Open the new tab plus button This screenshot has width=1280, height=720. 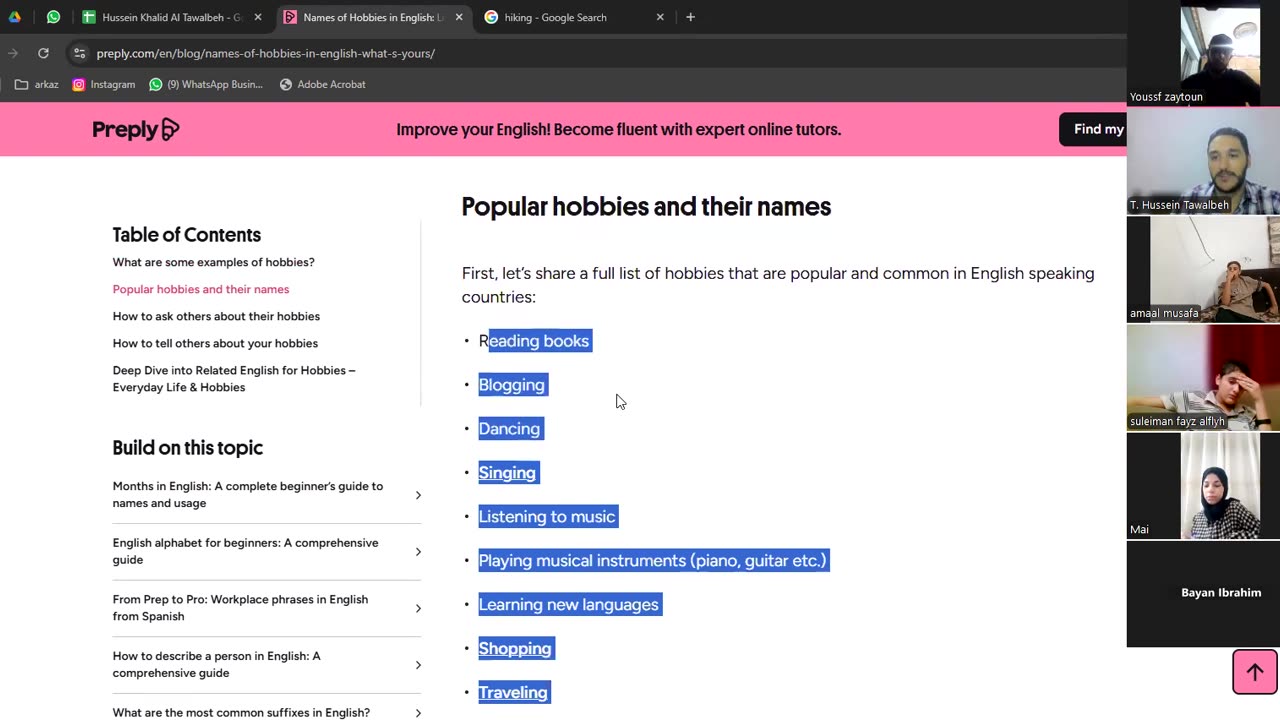tap(690, 17)
